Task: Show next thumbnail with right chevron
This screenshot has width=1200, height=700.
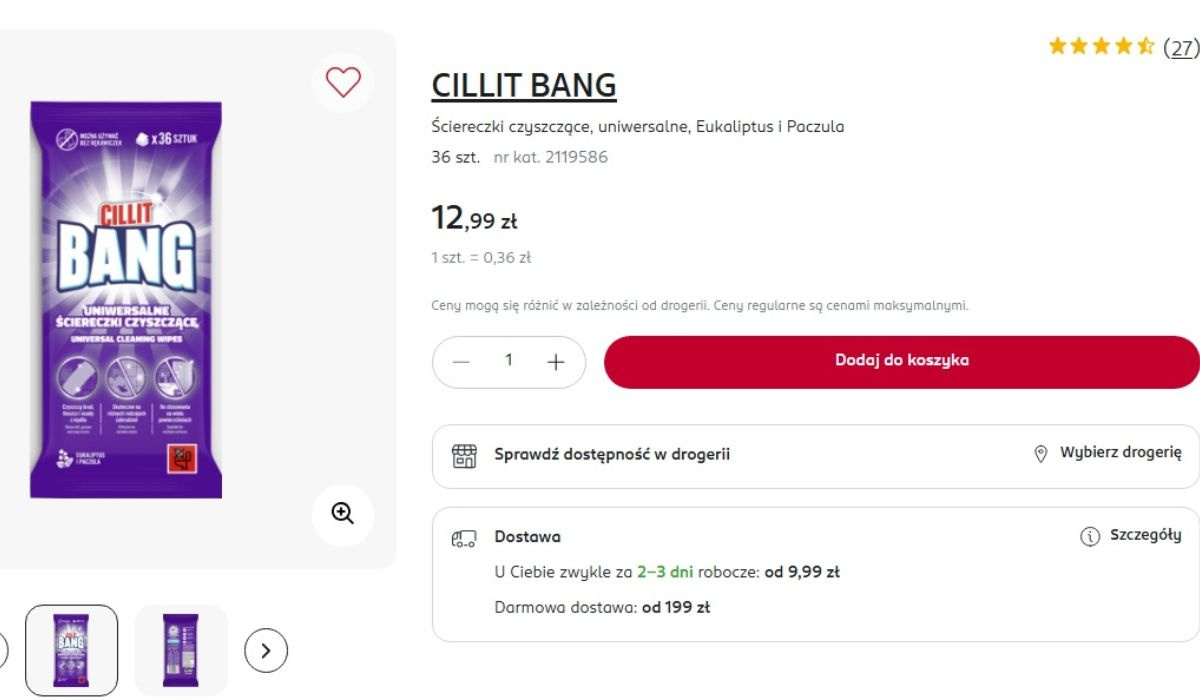Action: pyautogui.click(x=266, y=650)
